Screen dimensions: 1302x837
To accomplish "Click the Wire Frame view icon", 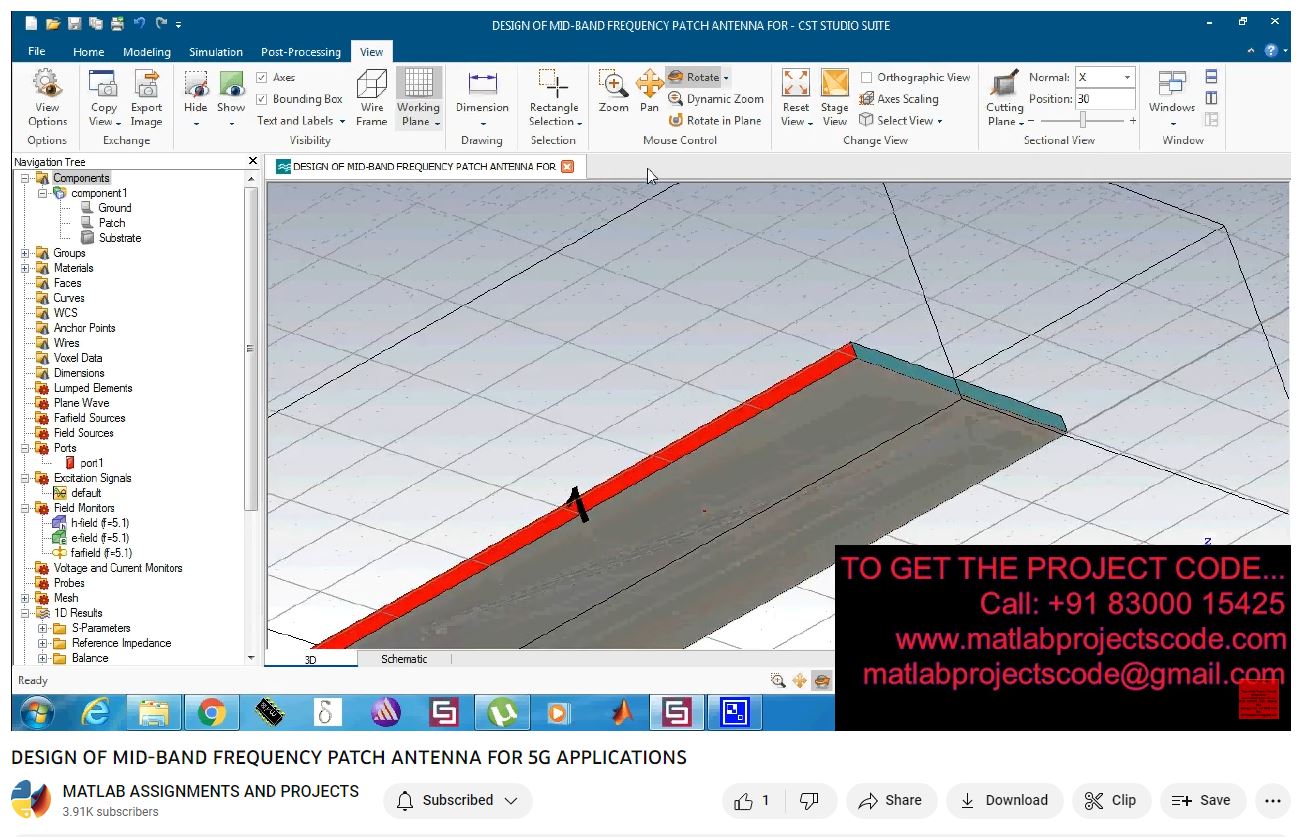I will pos(371,86).
